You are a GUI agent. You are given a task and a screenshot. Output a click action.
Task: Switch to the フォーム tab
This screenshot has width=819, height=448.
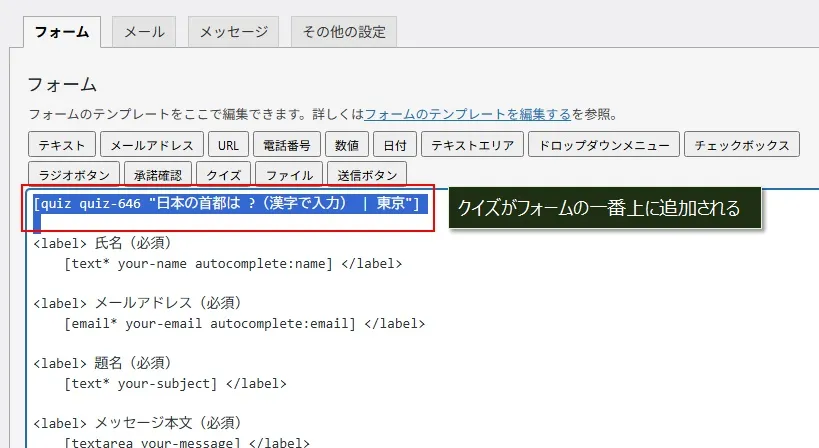click(60, 31)
